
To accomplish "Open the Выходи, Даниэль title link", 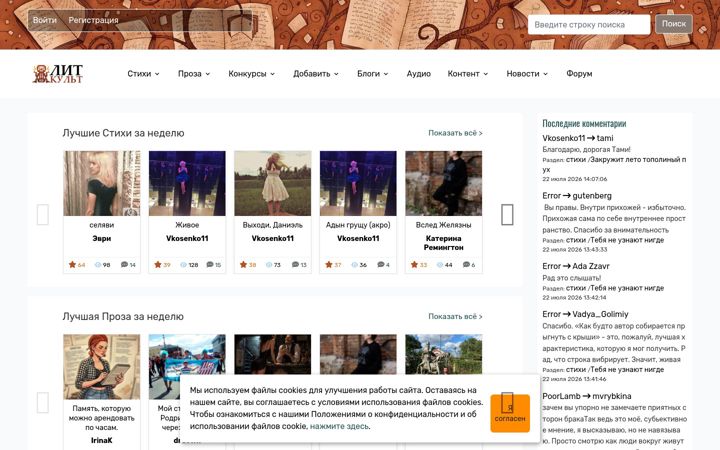I will pos(272,225).
